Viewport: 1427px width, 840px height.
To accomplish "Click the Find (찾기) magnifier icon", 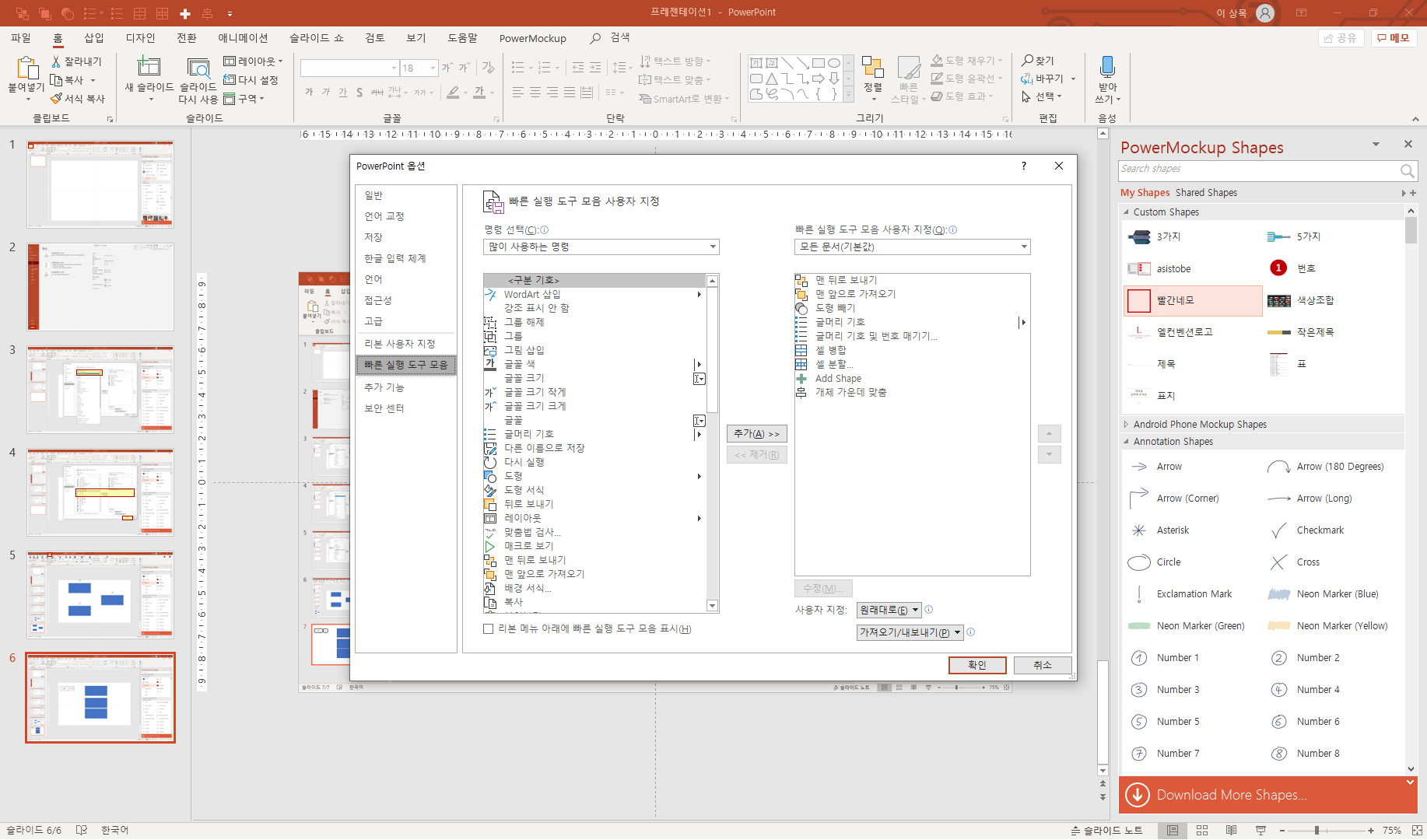I will click(x=1027, y=61).
